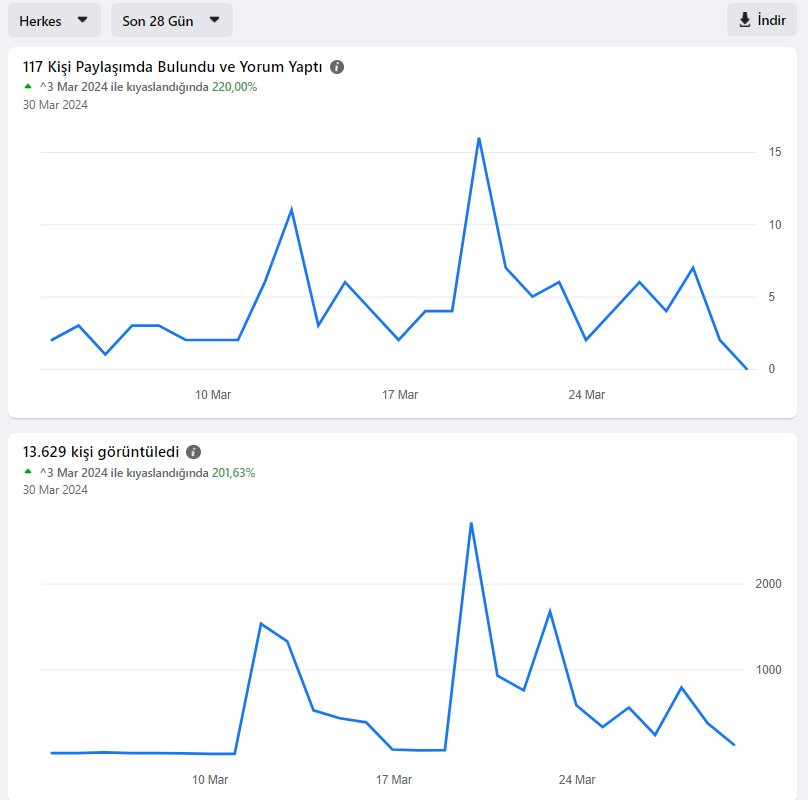Click '10 Mar' label on engagement chart axis
Image resolution: width=808 pixels, height=800 pixels.
click(x=213, y=395)
